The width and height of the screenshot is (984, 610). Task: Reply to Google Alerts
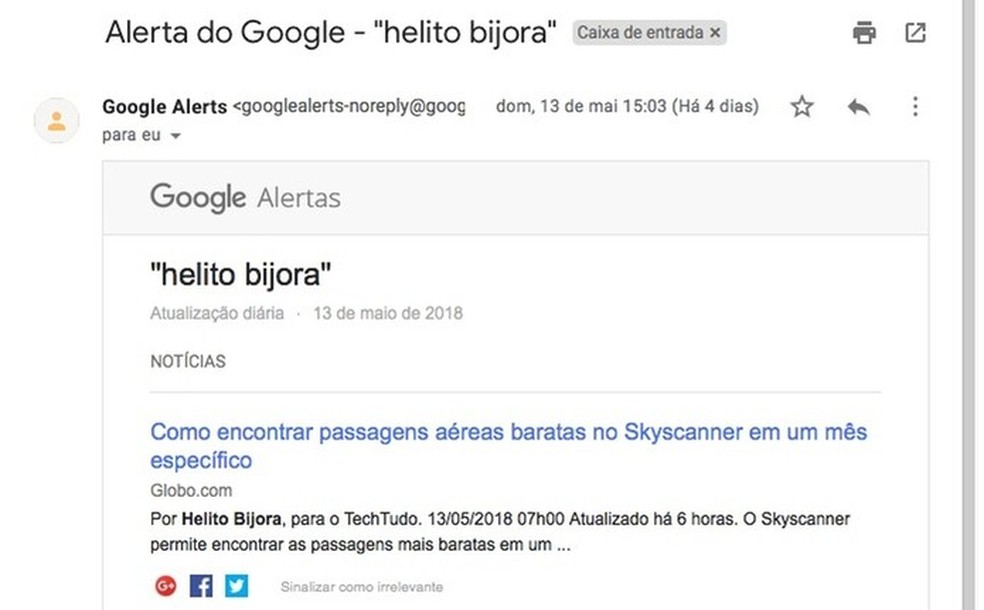[x=858, y=106]
